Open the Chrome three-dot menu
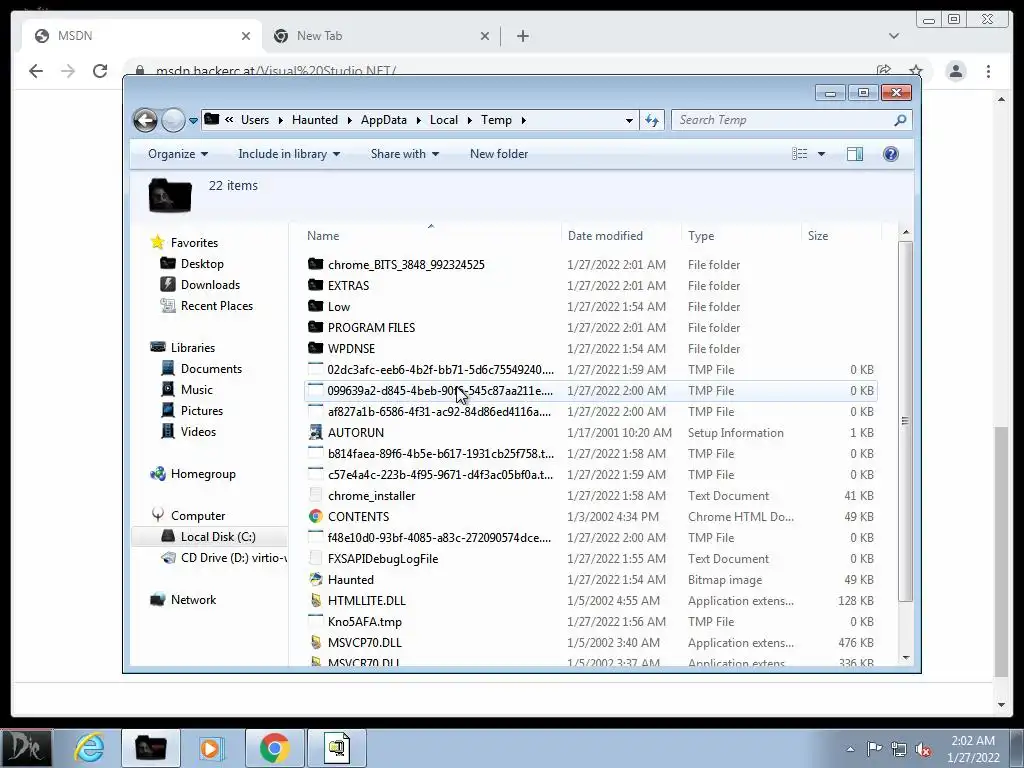The height and width of the screenshot is (768, 1024). click(988, 71)
